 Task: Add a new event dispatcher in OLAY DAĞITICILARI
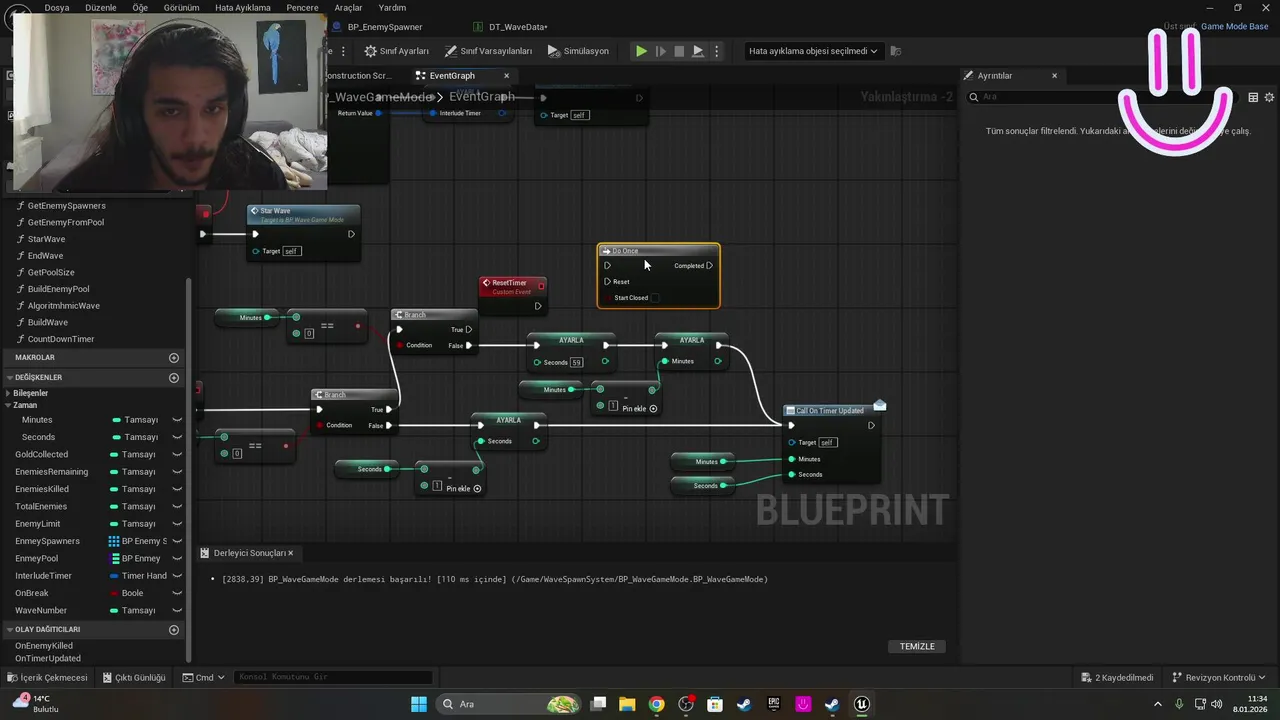(x=174, y=630)
